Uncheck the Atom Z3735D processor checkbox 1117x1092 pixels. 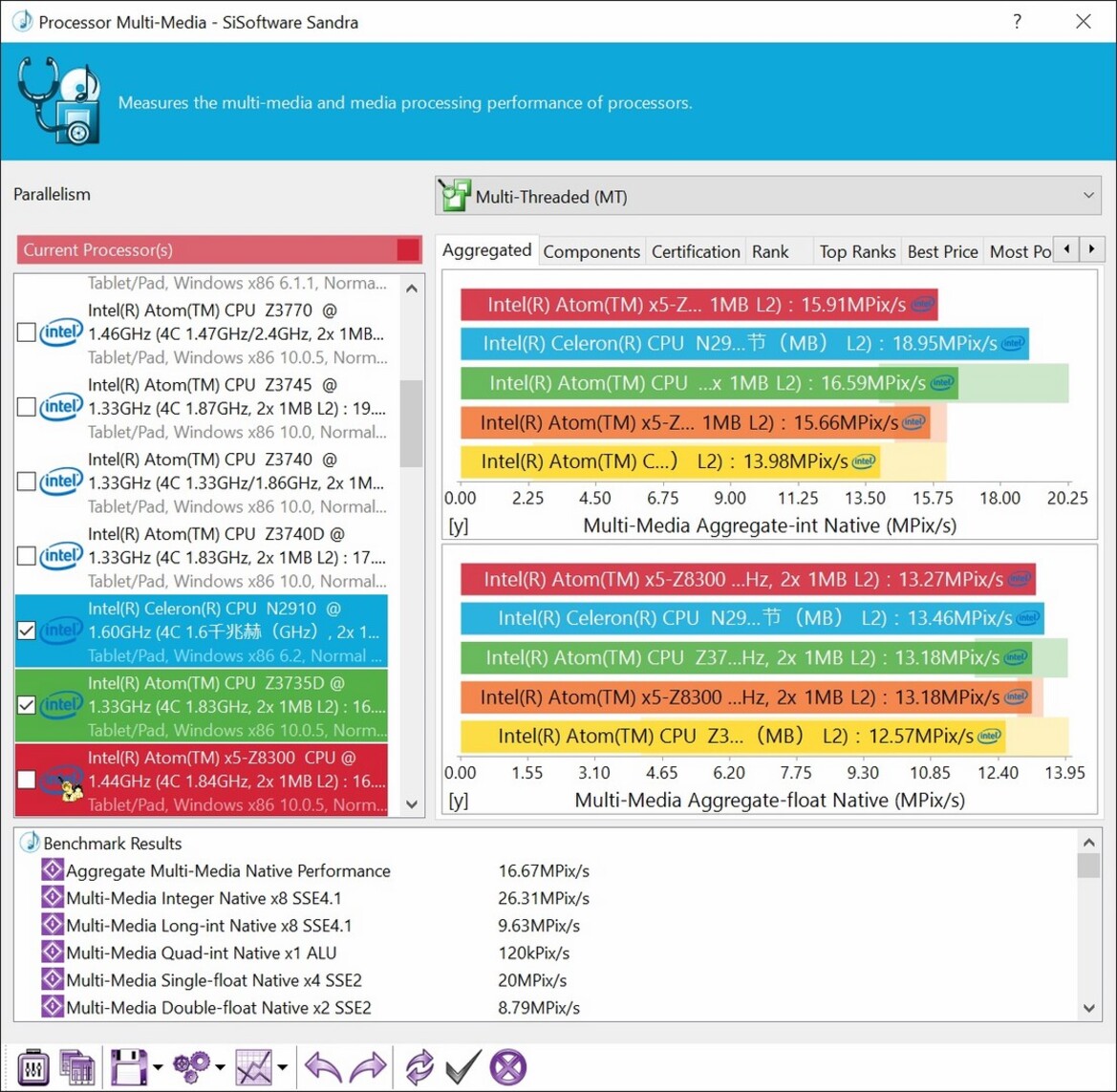(27, 705)
